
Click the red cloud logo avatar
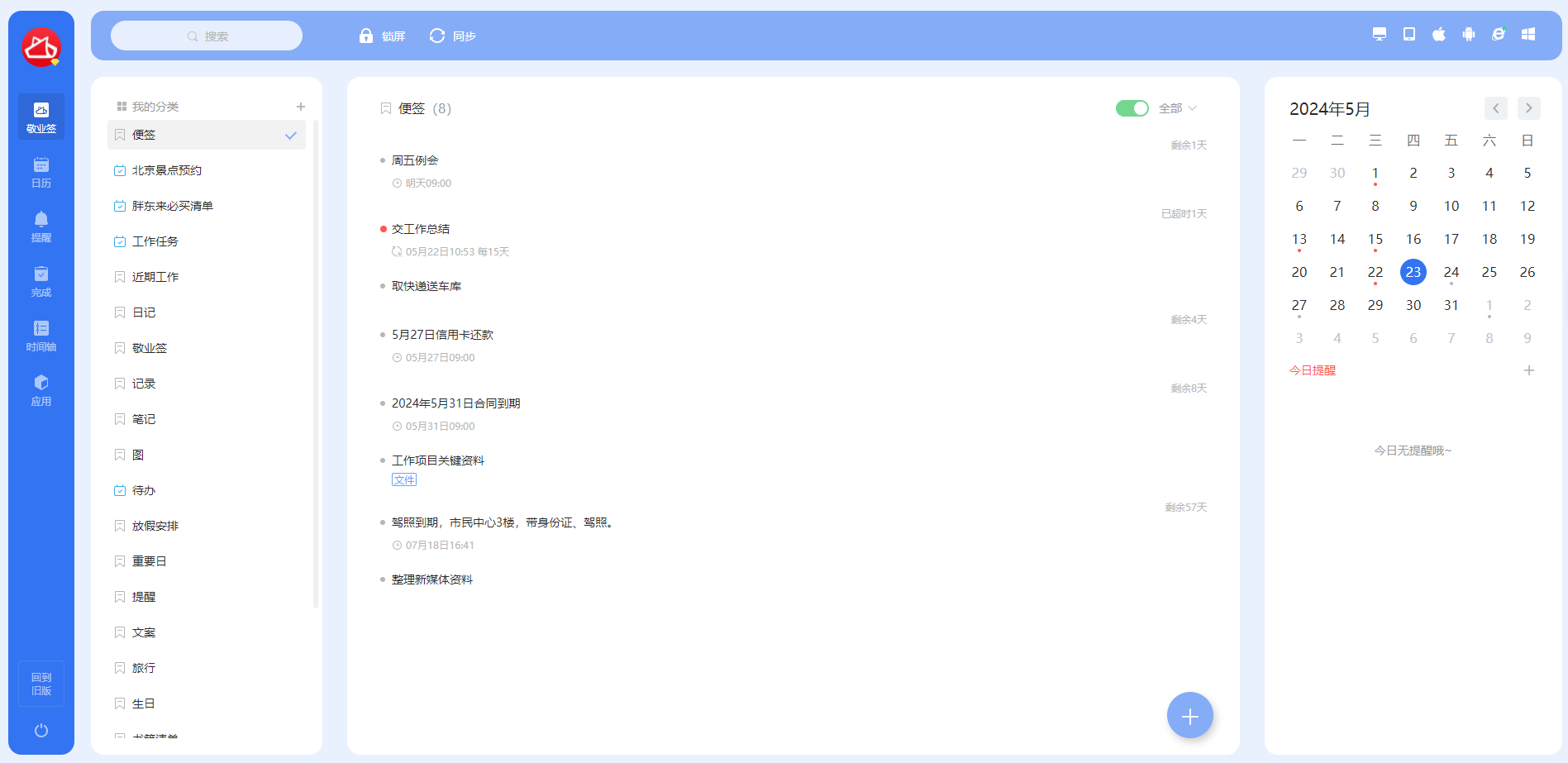(41, 48)
